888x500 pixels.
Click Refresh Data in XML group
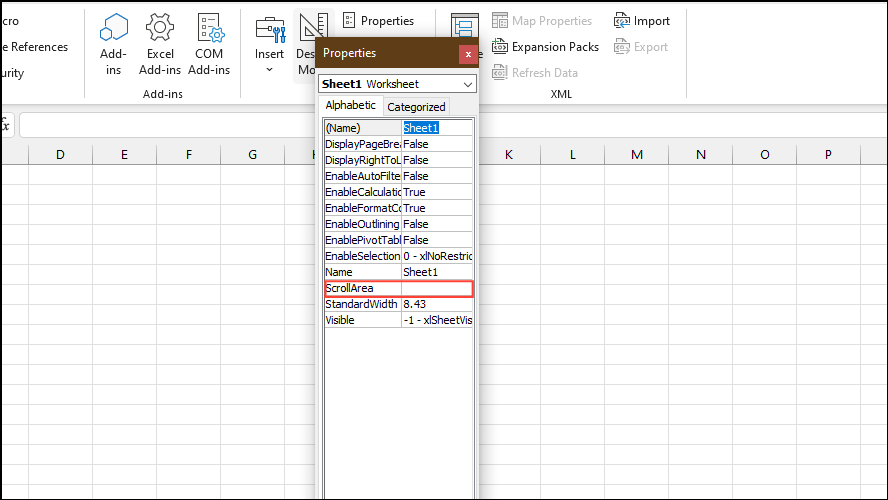[535, 72]
